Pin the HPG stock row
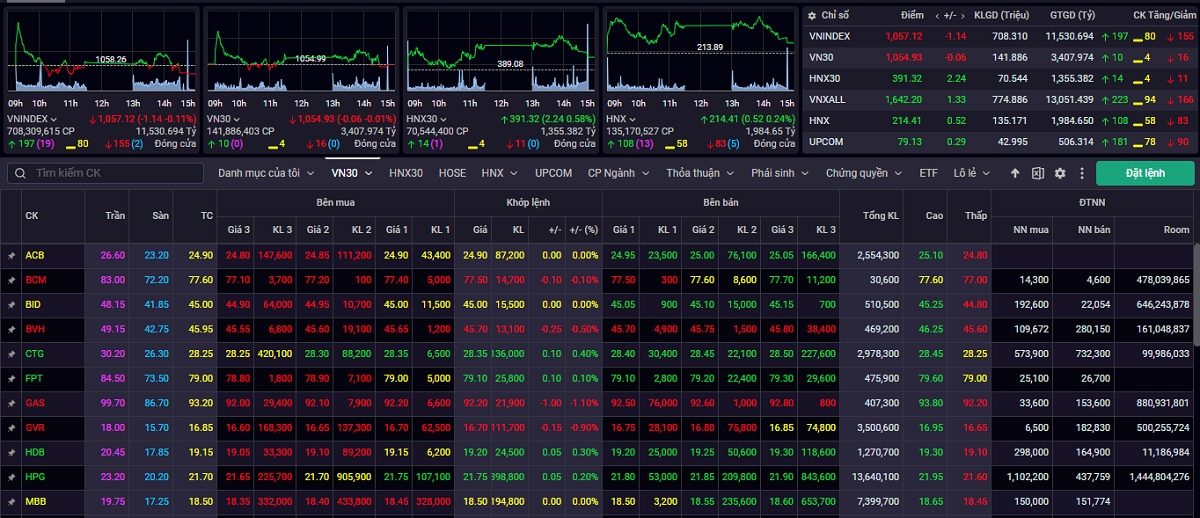This screenshot has width=1200, height=518. (x=11, y=476)
